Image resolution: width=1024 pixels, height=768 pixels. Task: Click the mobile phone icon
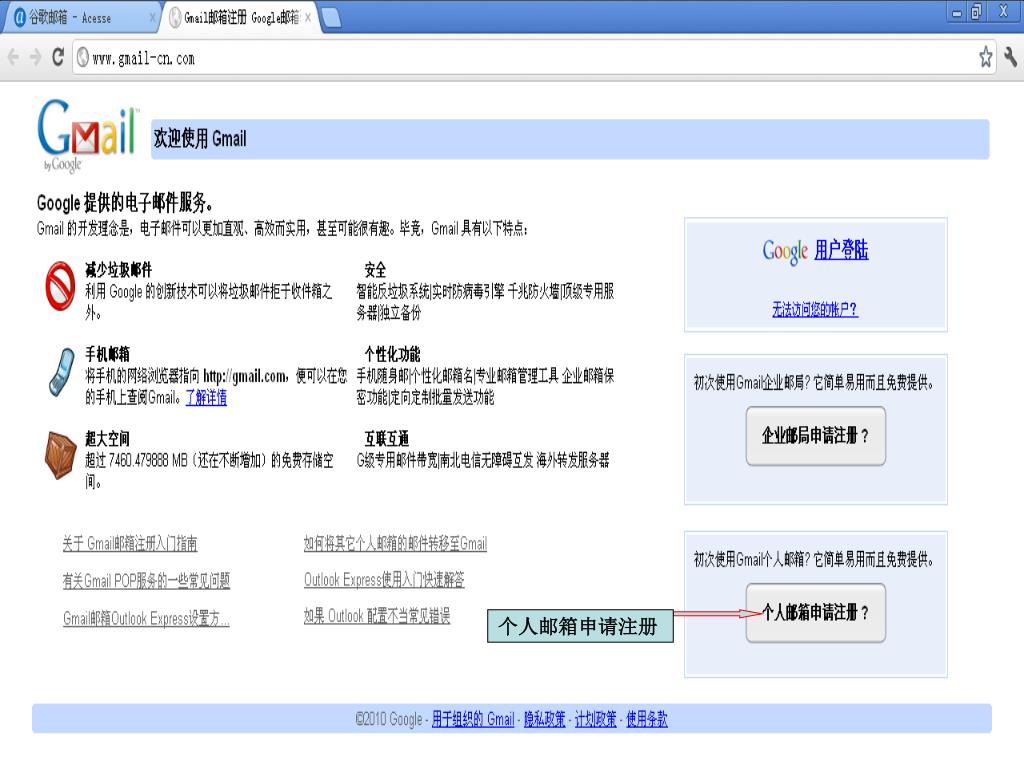[61, 372]
